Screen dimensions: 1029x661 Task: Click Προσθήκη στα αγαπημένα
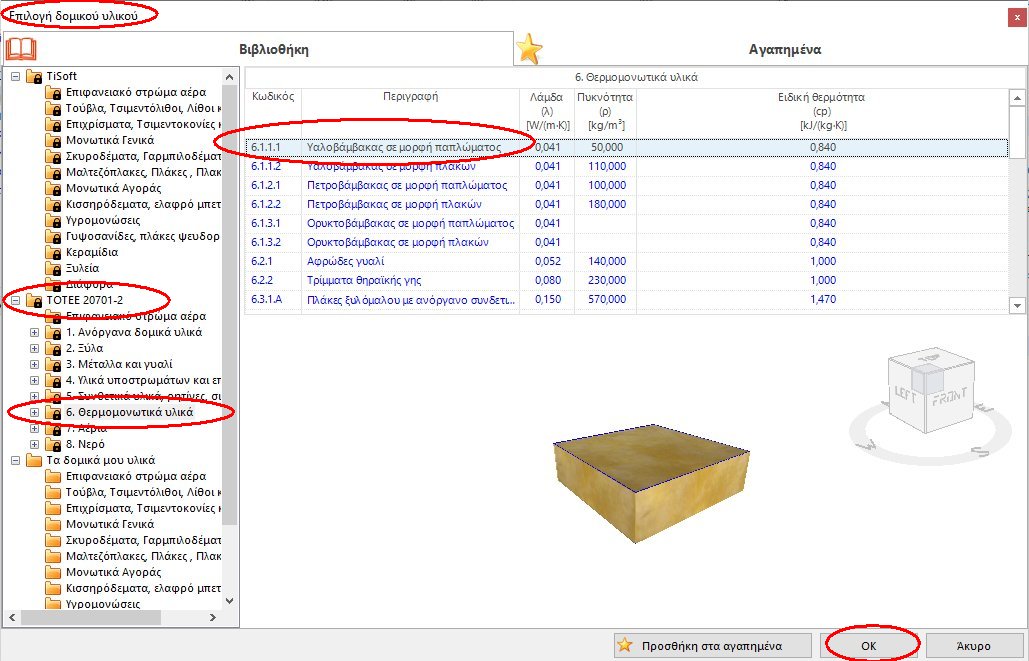click(710, 644)
